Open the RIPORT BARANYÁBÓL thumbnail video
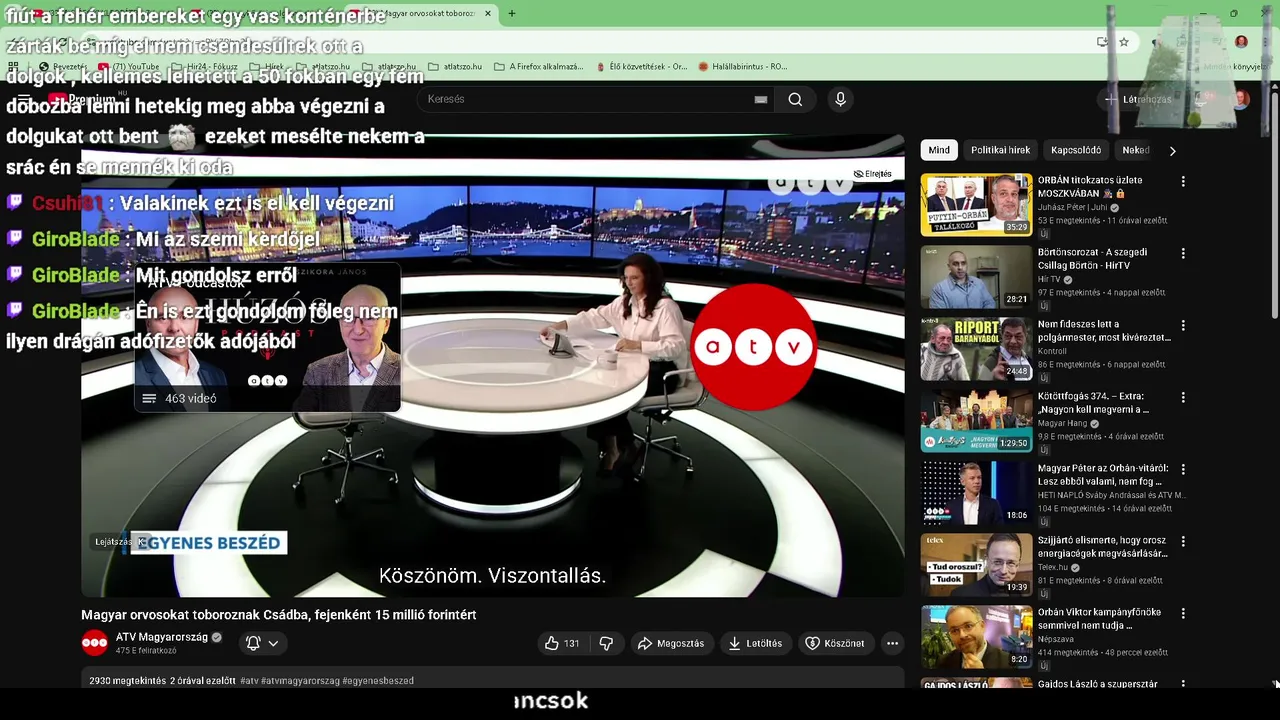 tap(976, 349)
